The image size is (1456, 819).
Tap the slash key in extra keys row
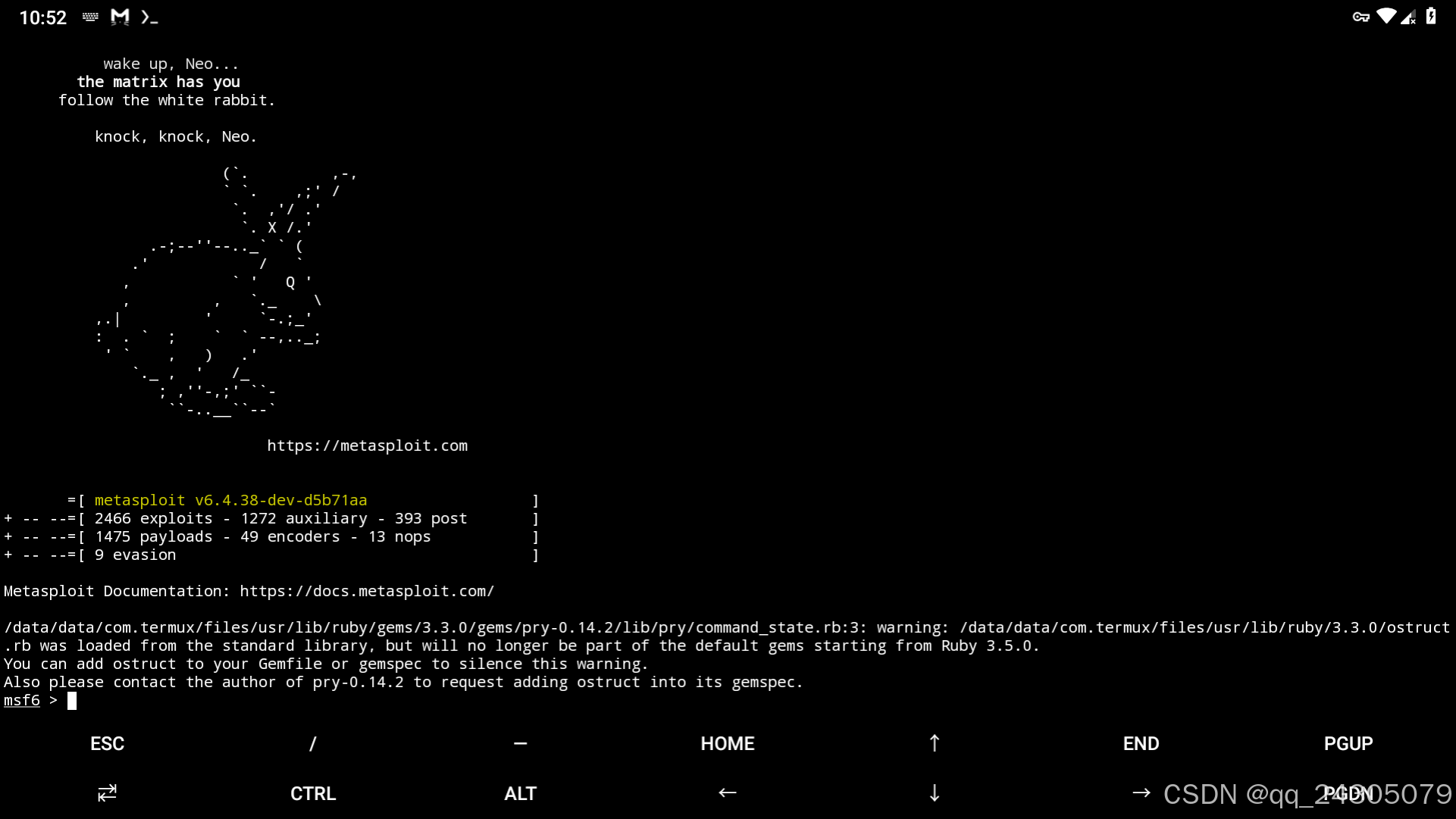point(312,744)
